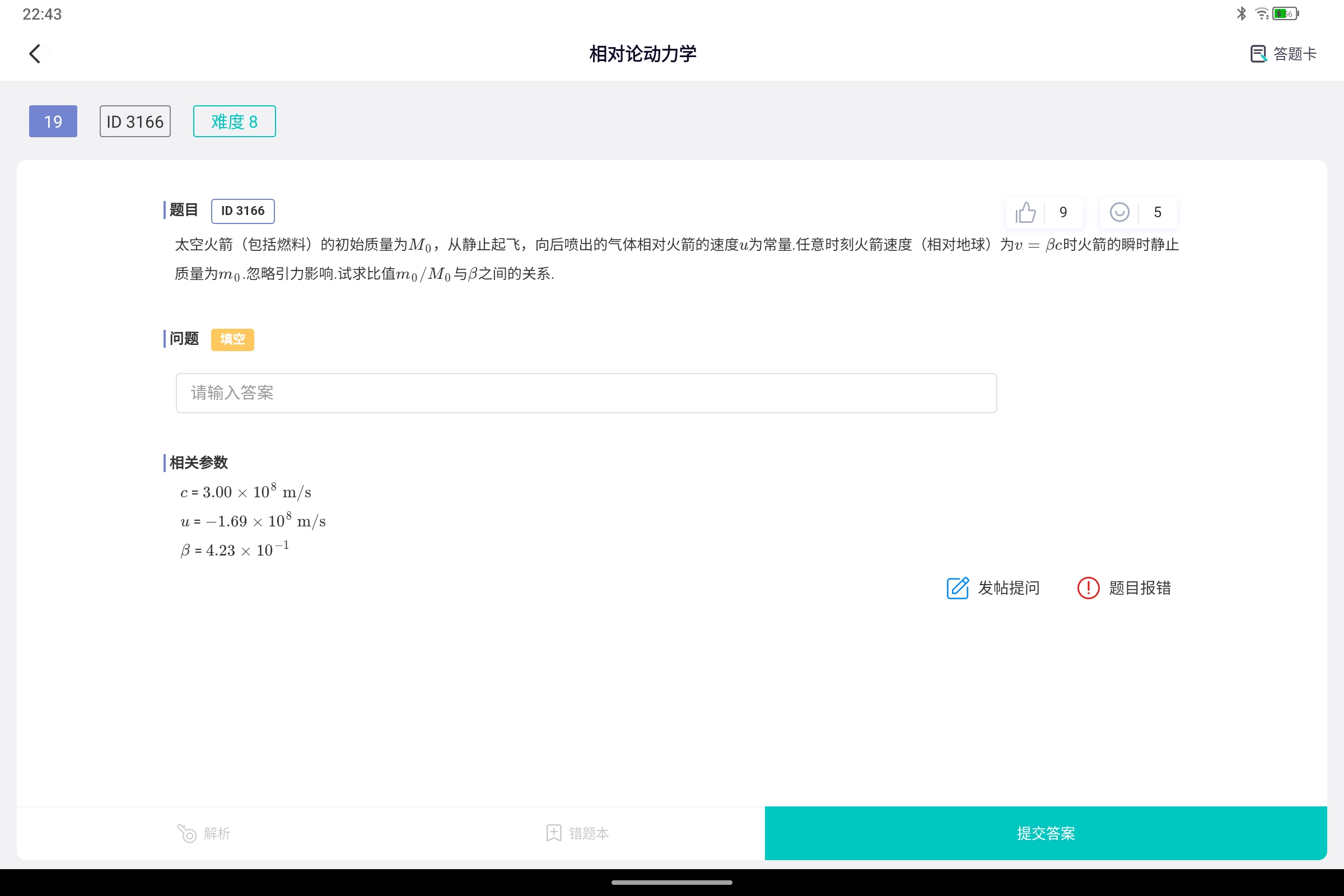Click the answer input field 请输入答案

586,393
